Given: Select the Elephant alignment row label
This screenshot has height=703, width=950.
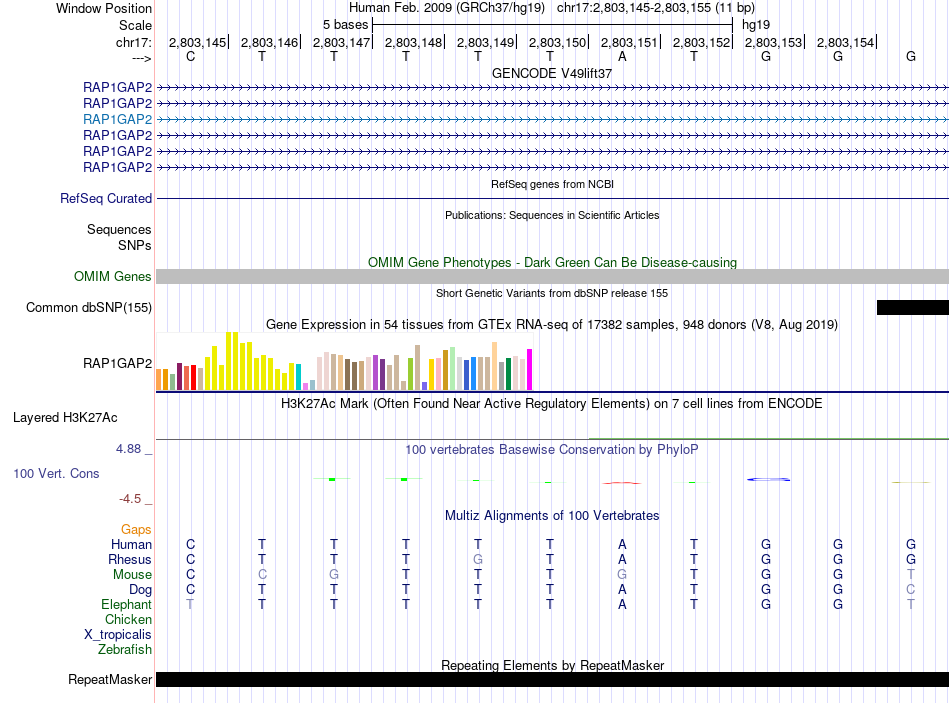Looking at the screenshot, I should (127, 604).
